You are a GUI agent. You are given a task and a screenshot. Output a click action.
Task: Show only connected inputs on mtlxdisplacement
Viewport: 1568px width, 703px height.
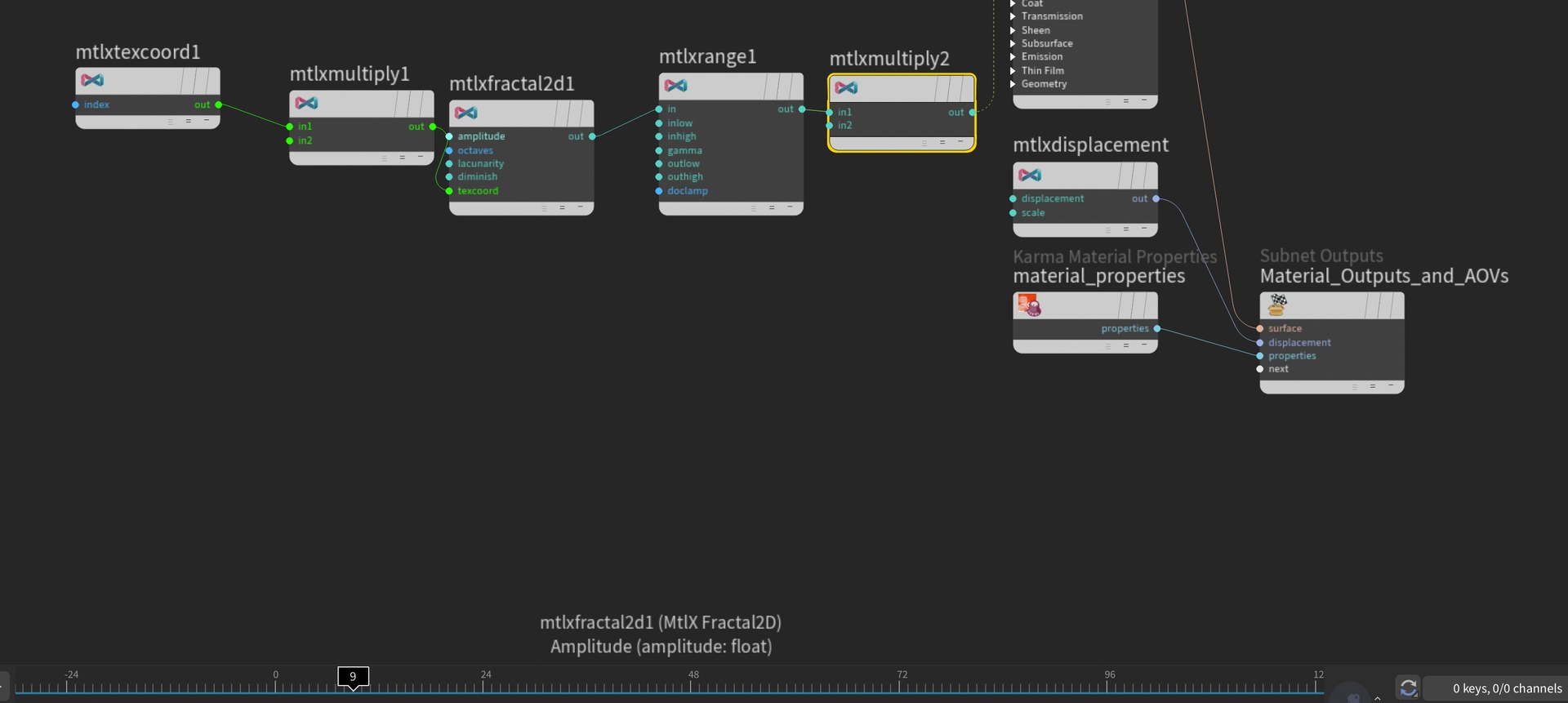click(x=1126, y=229)
